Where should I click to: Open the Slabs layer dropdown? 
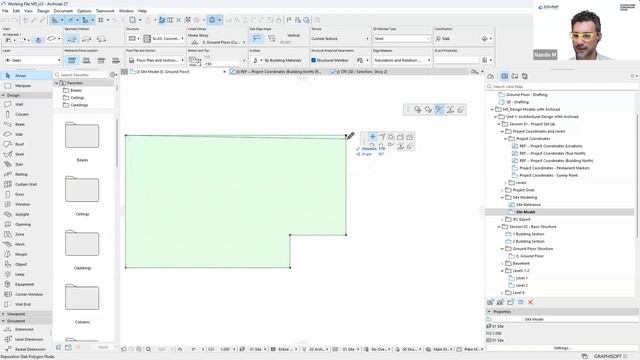[32, 60]
